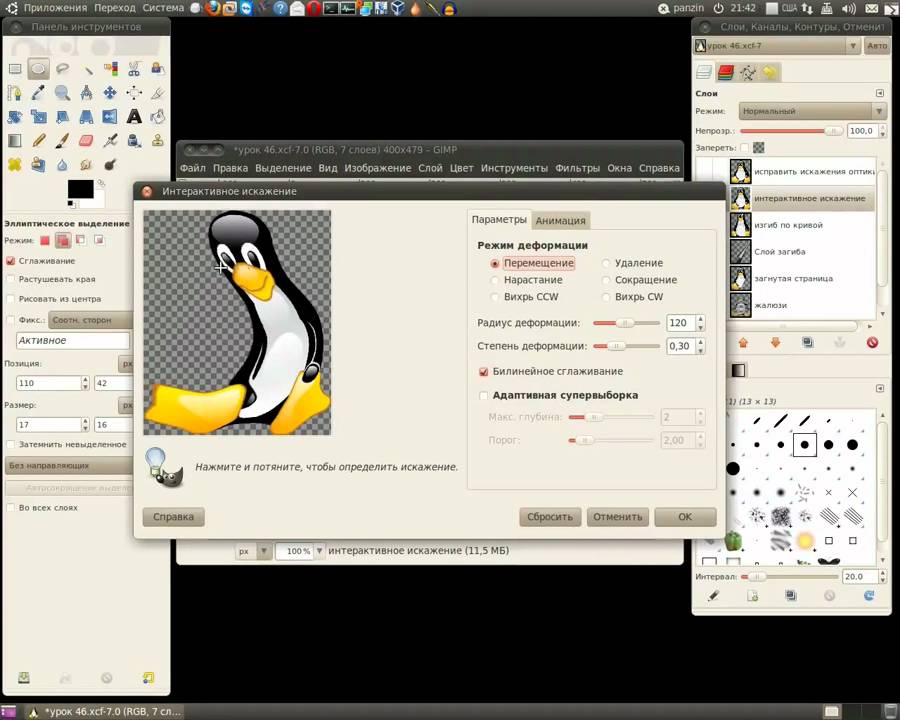Save tool options icon in toolbox bottom
Screen dimensions: 900x720
24,678
